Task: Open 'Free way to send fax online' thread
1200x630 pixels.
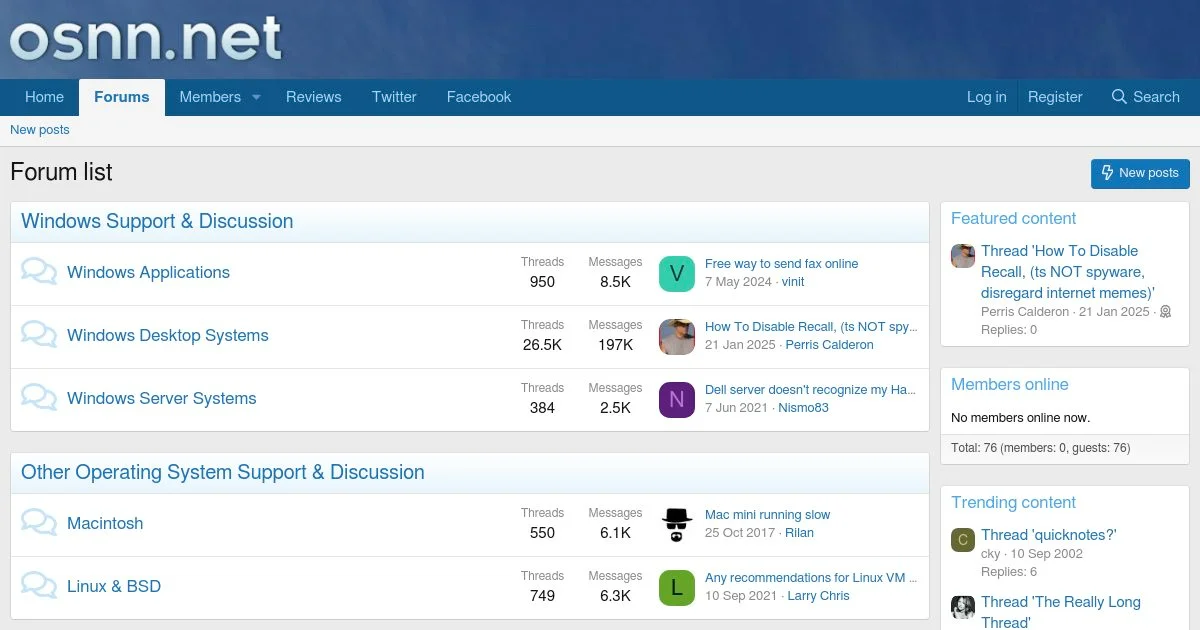Action: point(781,264)
